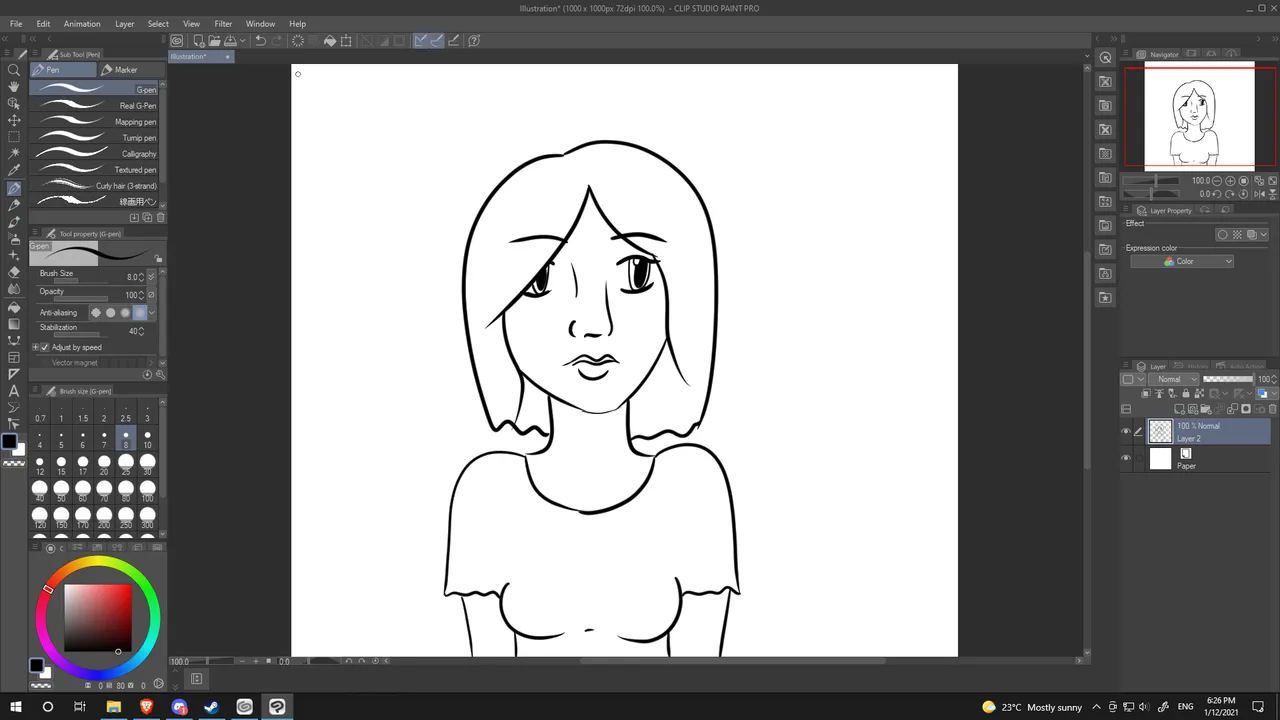Select the Hand move tool
Screen dimensions: 1280x720
click(x=14, y=87)
